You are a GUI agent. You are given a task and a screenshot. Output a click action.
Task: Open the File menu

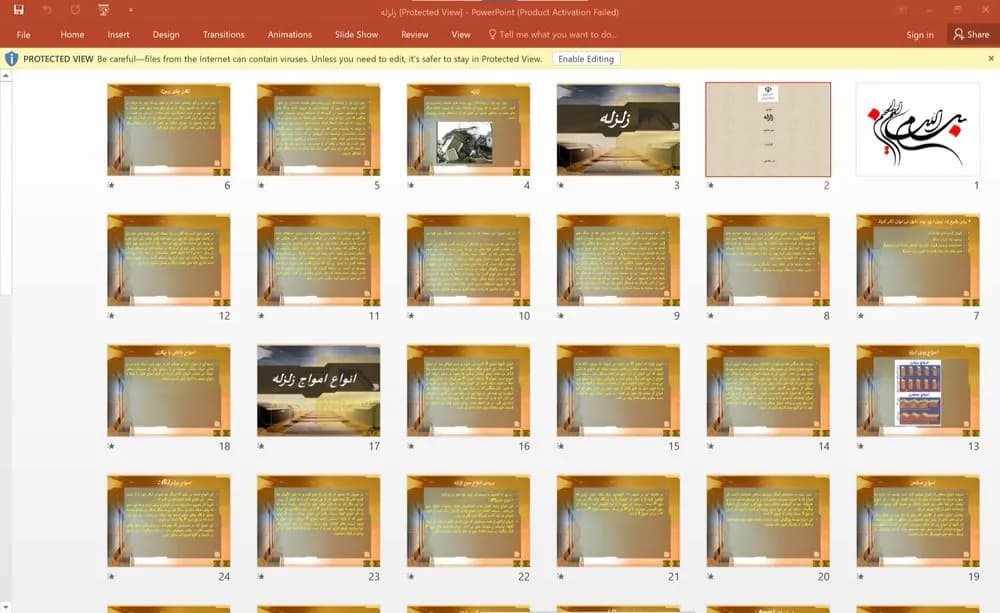click(x=24, y=34)
